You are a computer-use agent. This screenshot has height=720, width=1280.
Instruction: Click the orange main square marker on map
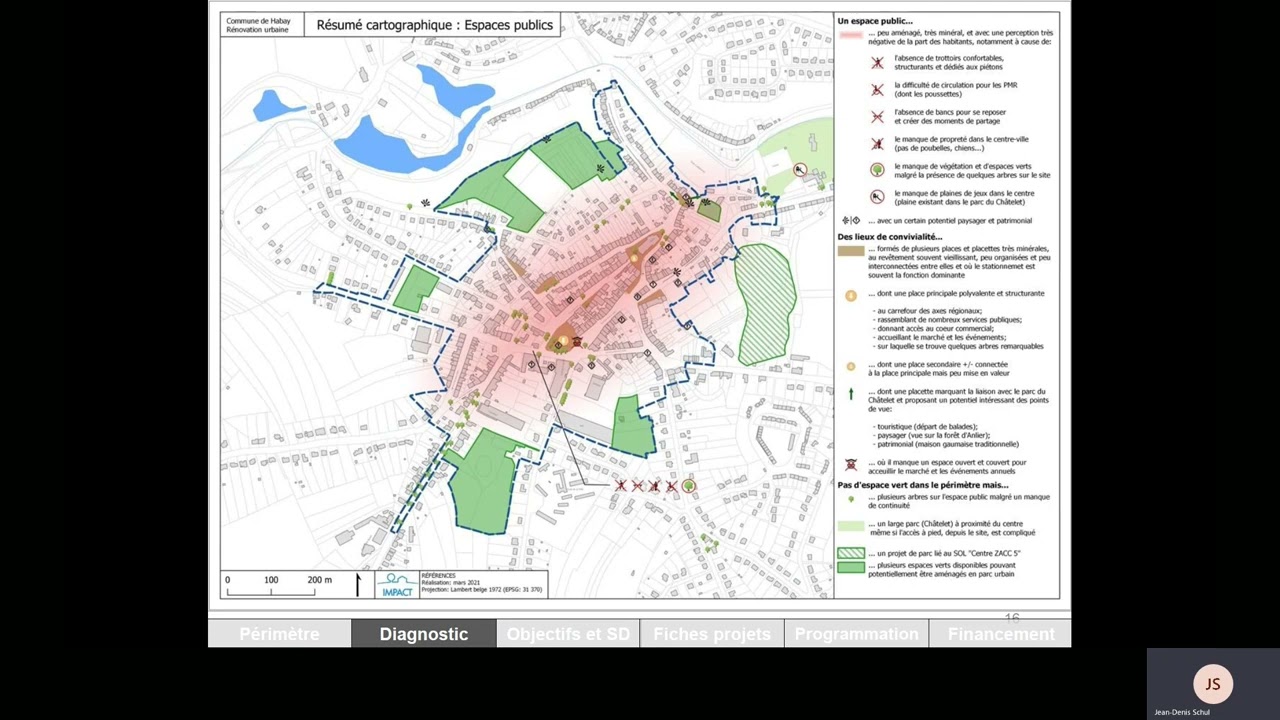(564, 342)
